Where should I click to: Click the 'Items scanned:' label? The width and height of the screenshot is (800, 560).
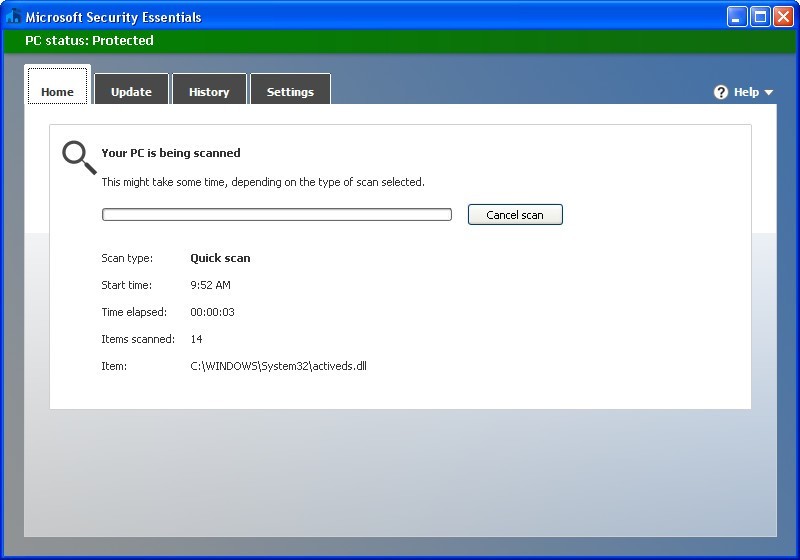pyautogui.click(x=138, y=339)
